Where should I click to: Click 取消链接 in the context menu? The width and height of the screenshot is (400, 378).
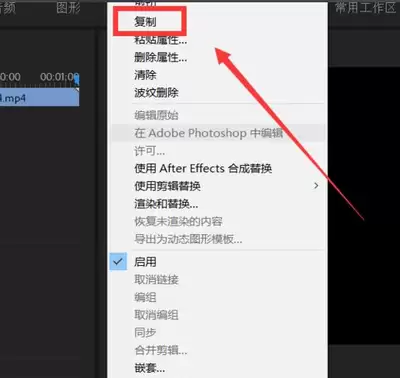156,279
